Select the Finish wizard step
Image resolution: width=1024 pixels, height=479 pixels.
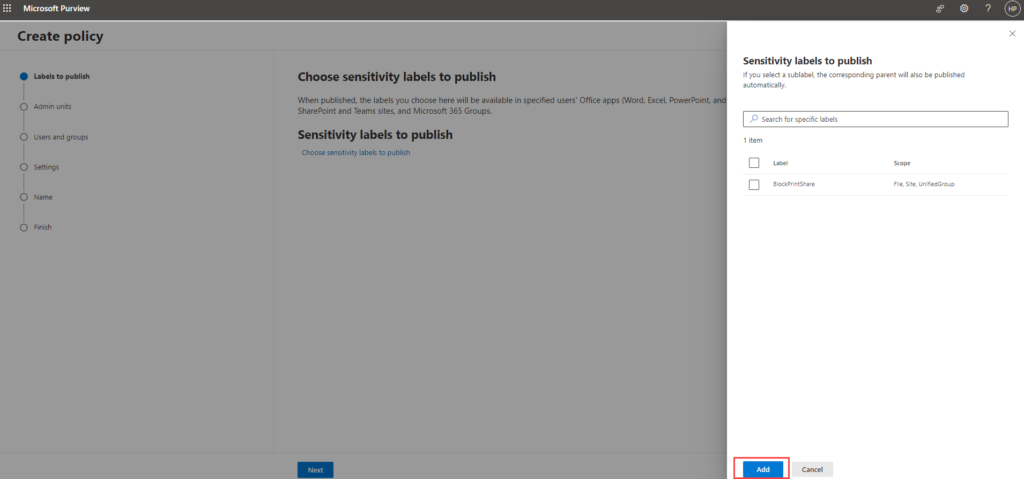point(43,227)
